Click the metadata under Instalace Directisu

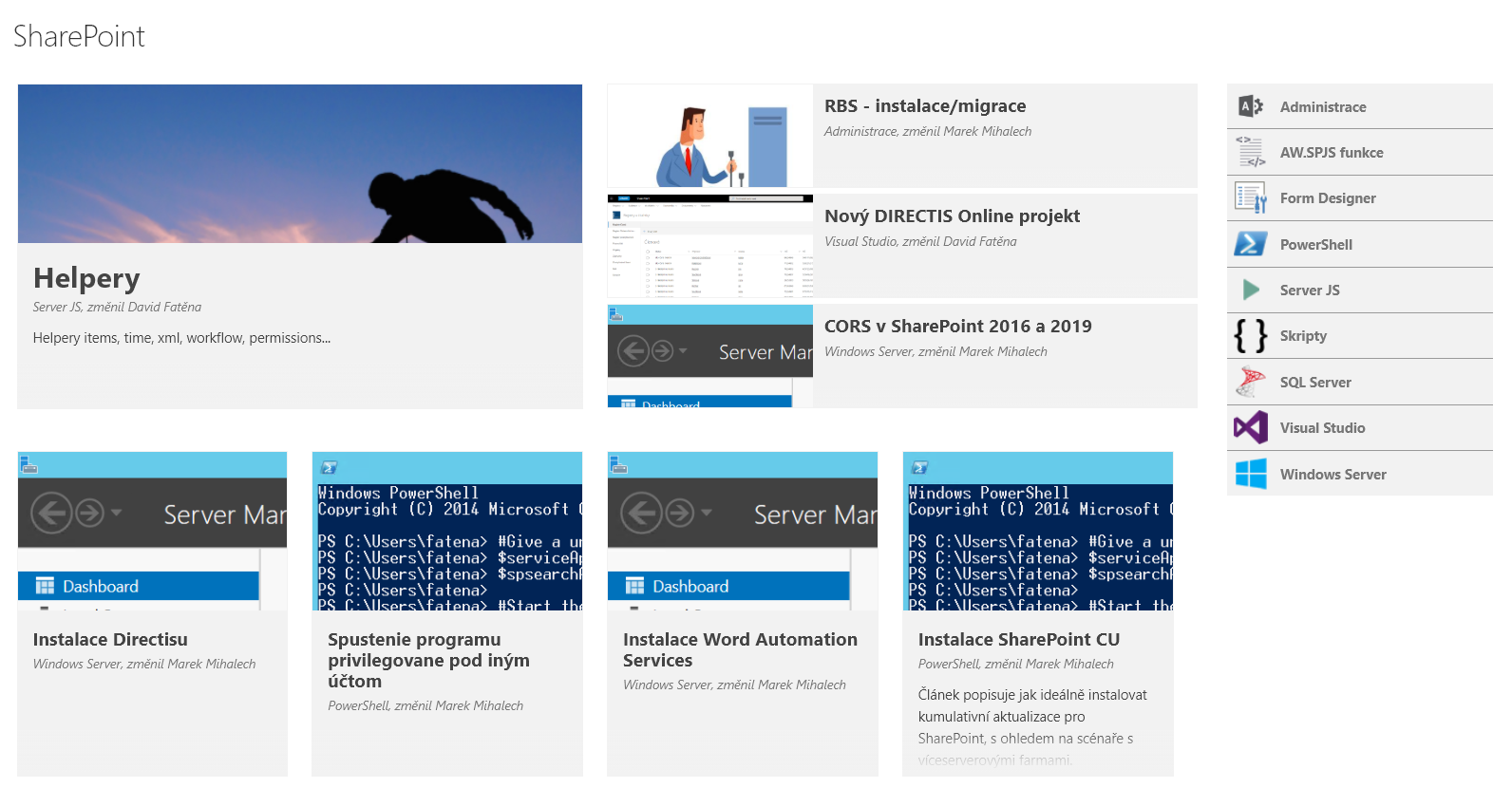pos(144,665)
